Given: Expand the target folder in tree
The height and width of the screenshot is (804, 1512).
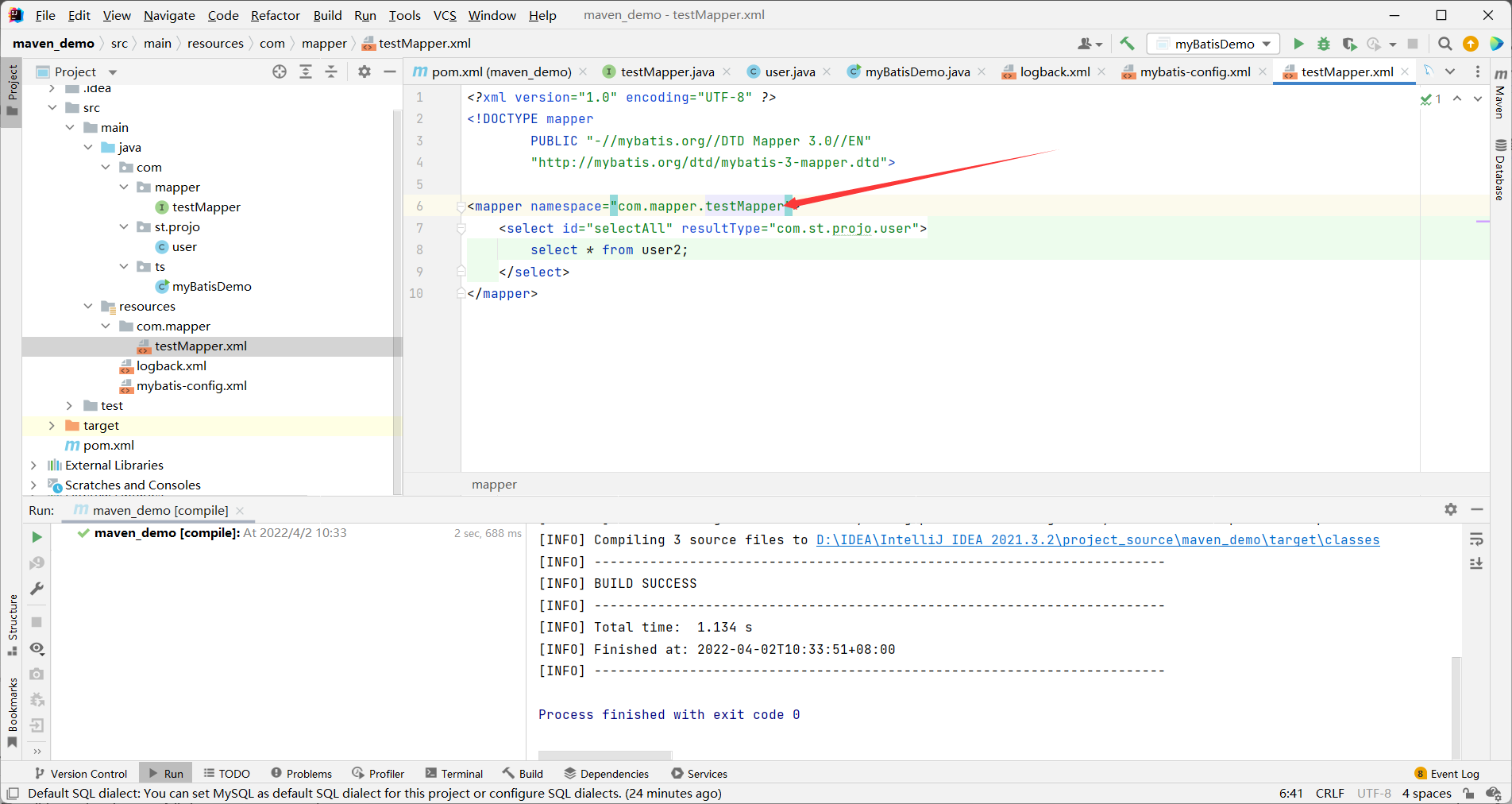Looking at the screenshot, I should point(52,425).
